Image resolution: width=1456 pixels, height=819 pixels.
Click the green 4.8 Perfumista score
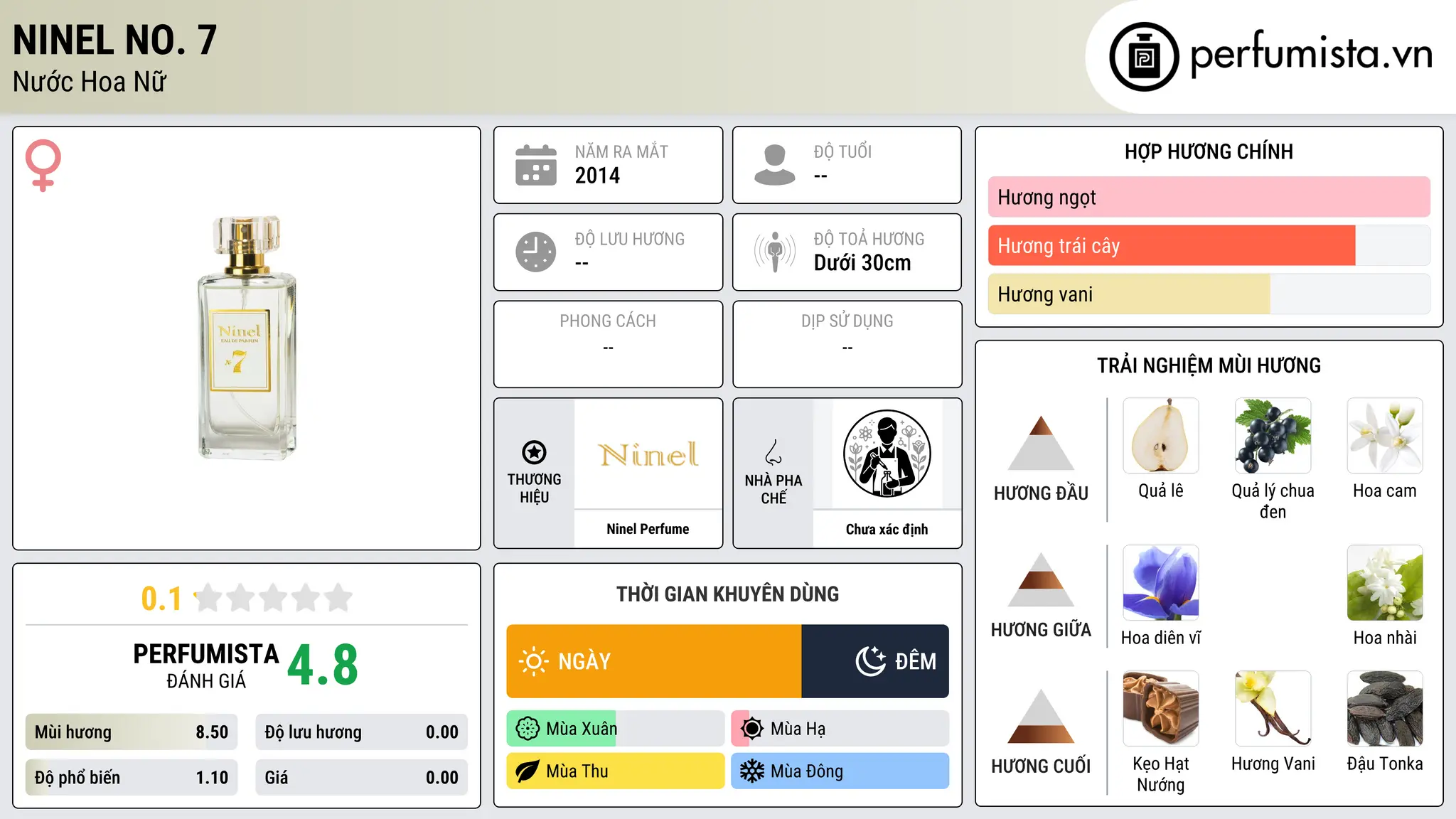point(323,665)
